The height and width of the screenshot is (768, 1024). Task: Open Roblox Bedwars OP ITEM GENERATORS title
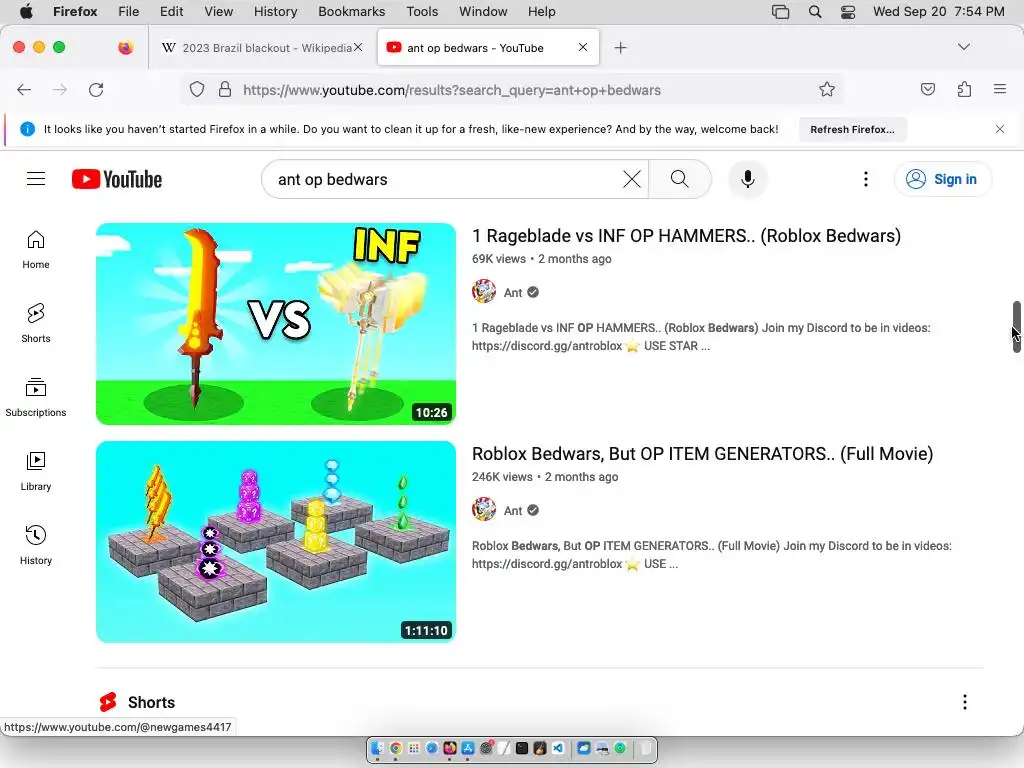[702, 454]
